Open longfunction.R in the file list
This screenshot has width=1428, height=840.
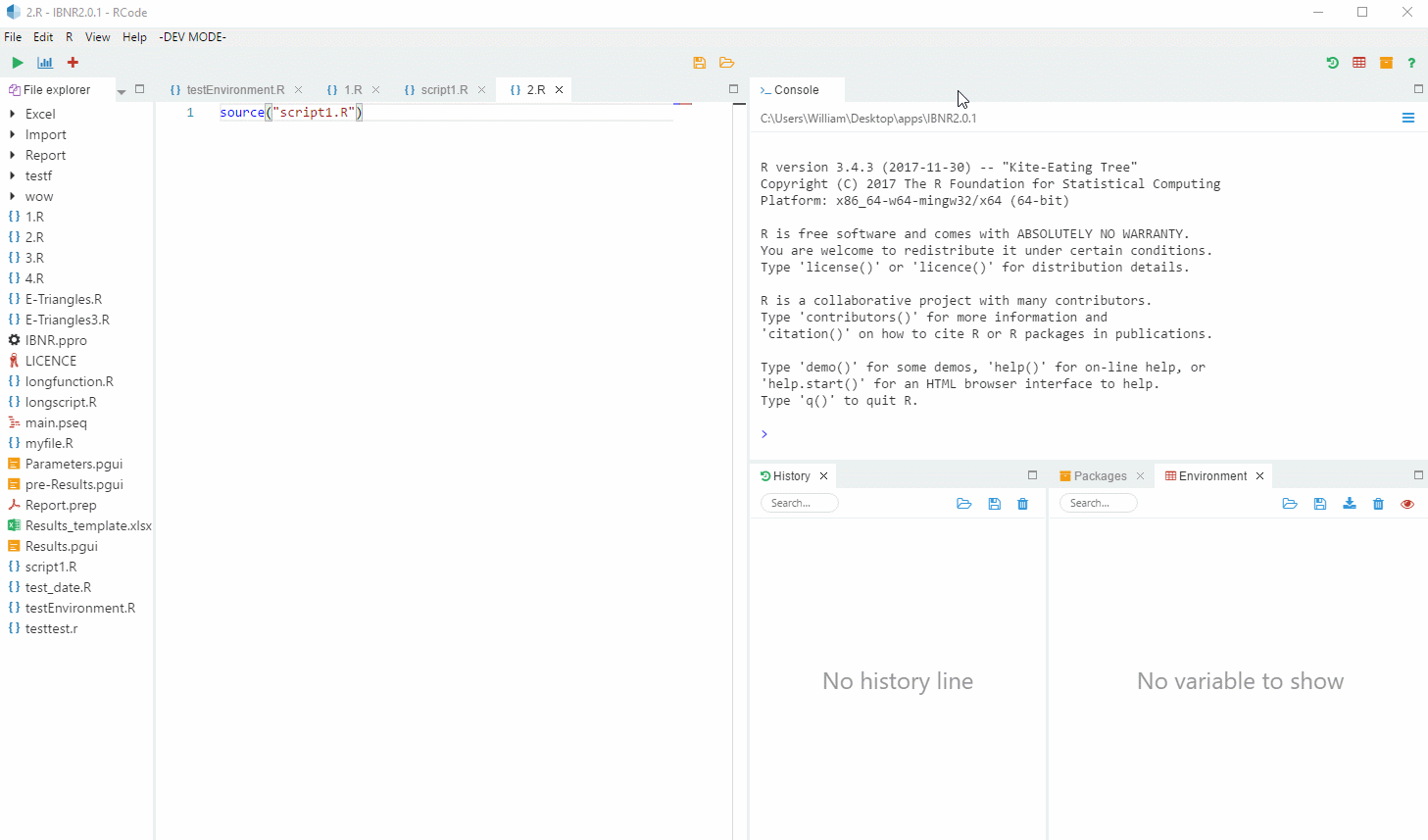coord(69,381)
